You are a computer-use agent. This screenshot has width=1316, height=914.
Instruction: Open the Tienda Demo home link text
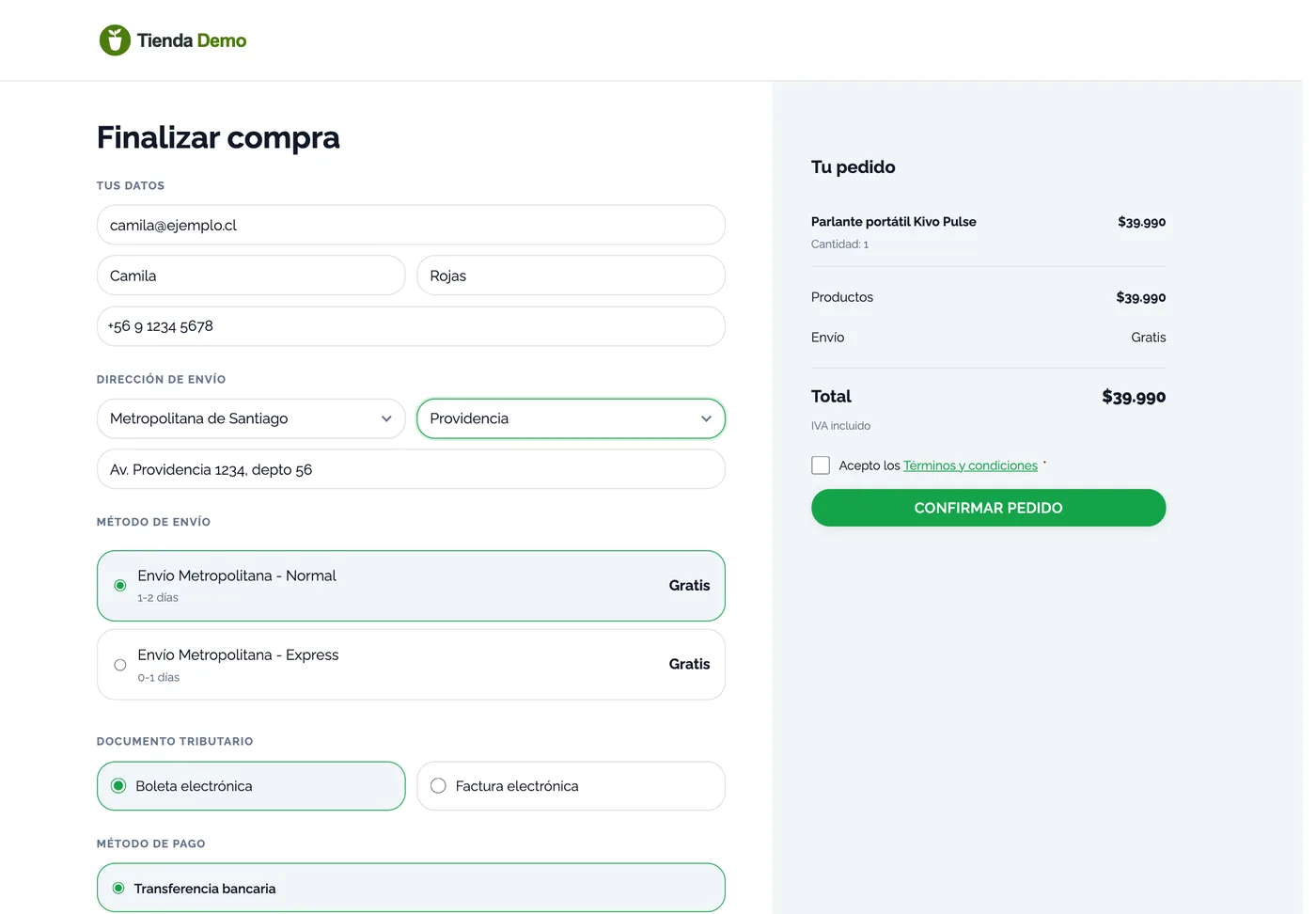tap(192, 40)
